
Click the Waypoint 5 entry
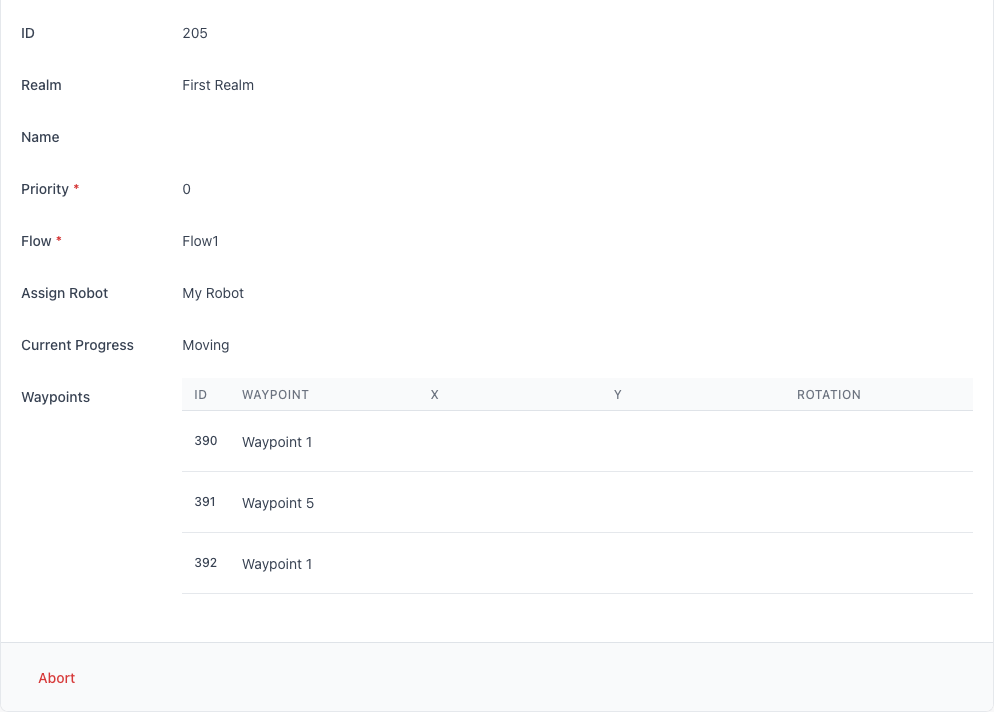point(277,502)
